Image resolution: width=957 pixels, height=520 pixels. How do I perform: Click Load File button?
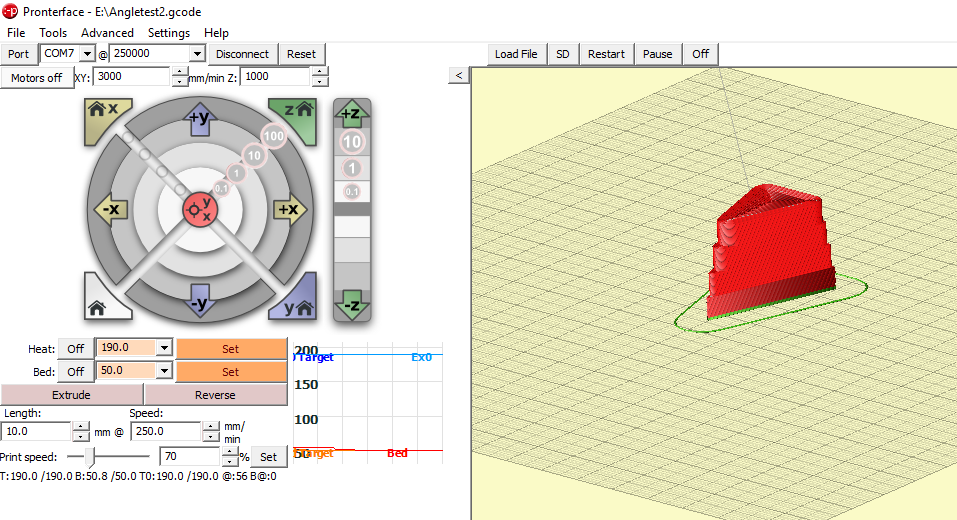pos(516,54)
